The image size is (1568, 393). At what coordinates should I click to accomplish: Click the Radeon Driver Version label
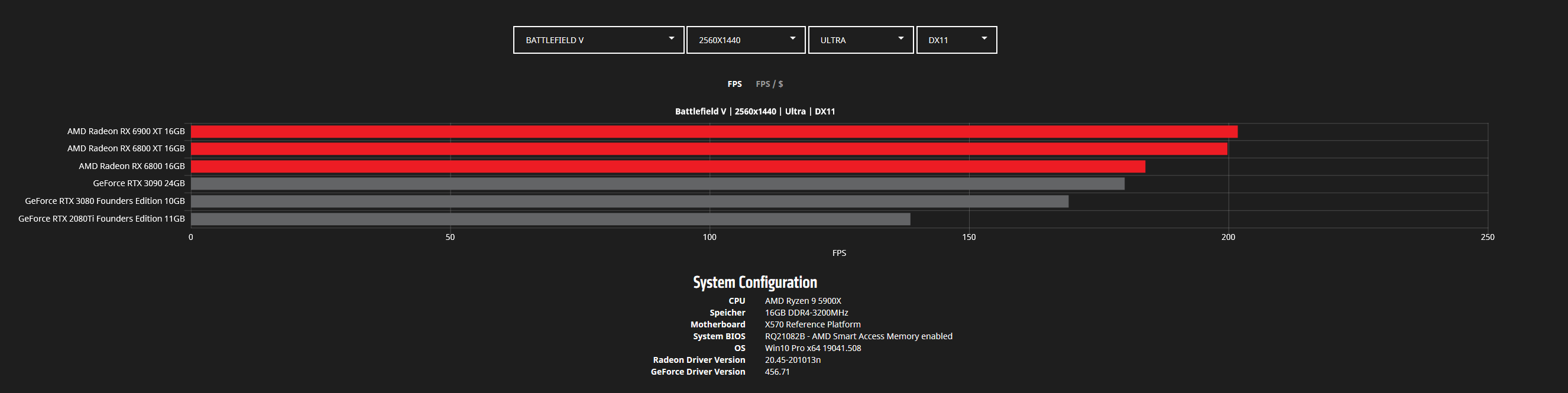click(699, 360)
